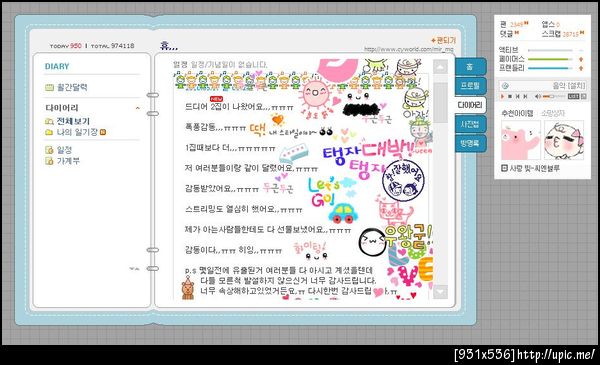Open the 방명록 tab
Viewport: 600px width, 365px height.
click(470, 143)
